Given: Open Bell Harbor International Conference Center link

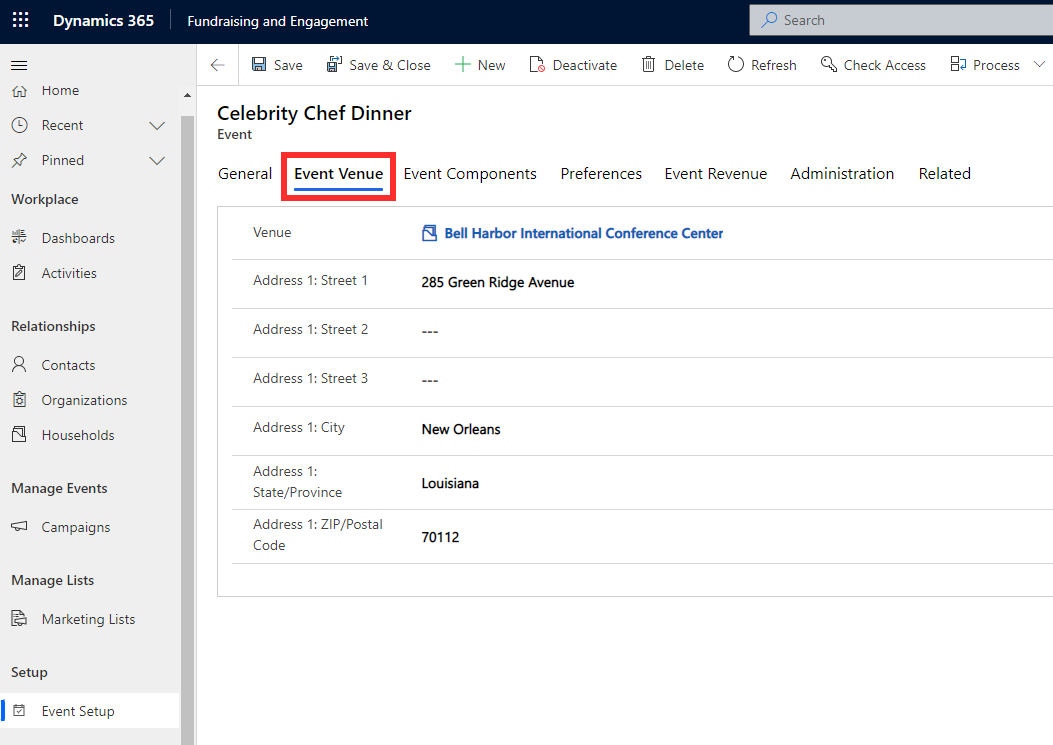Looking at the screenshot, I should coord(584,233).
